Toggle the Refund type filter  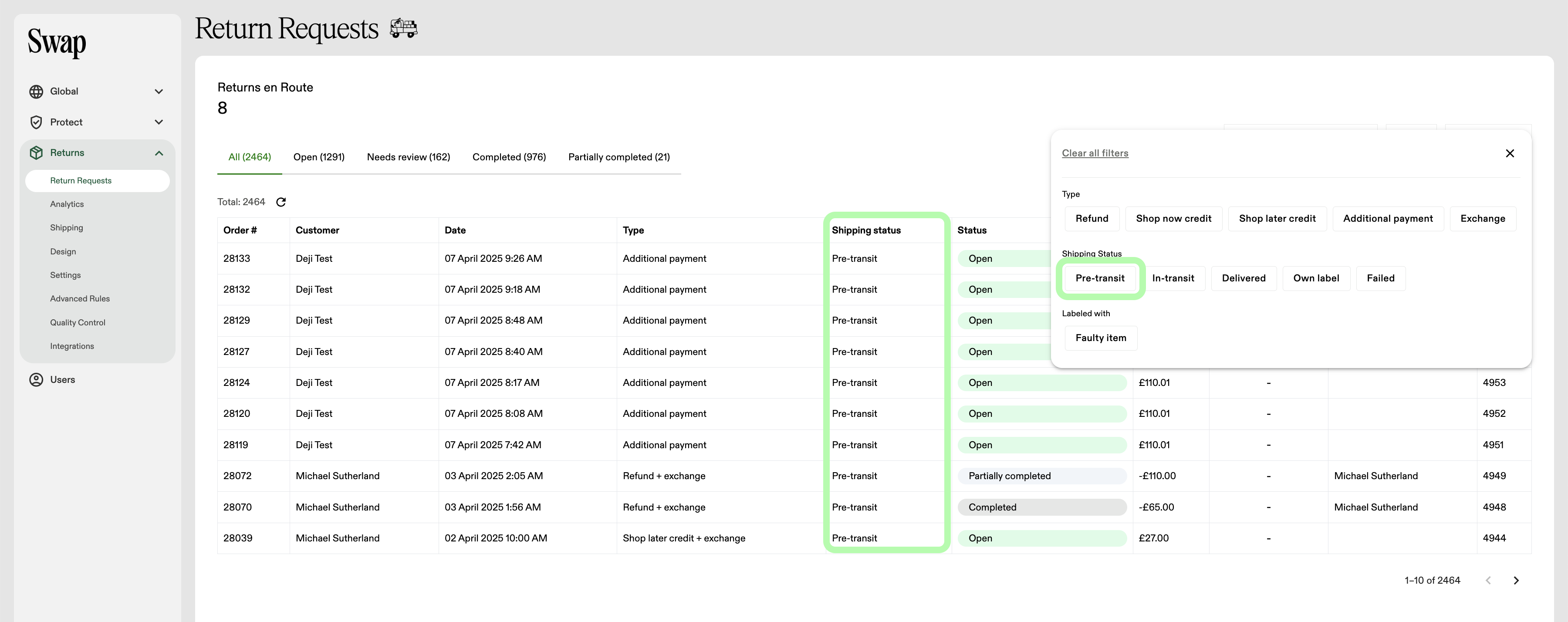[1092, 219]
